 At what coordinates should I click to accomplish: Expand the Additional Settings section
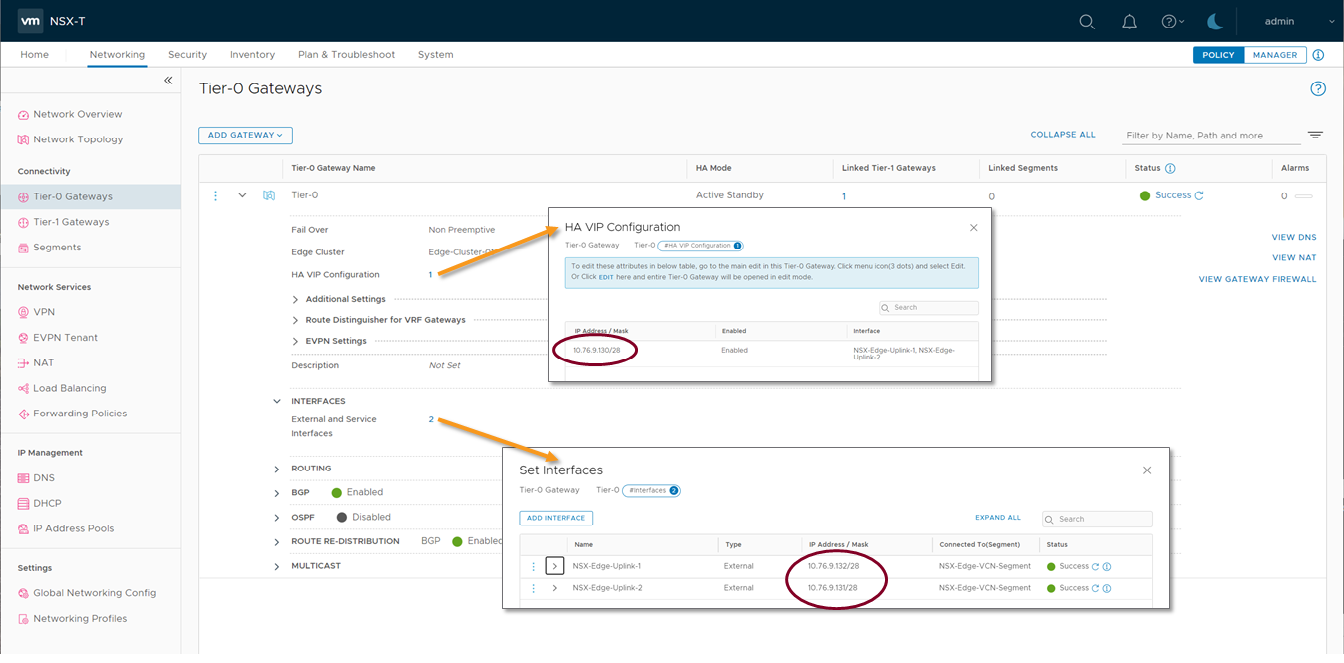point(296,299)
